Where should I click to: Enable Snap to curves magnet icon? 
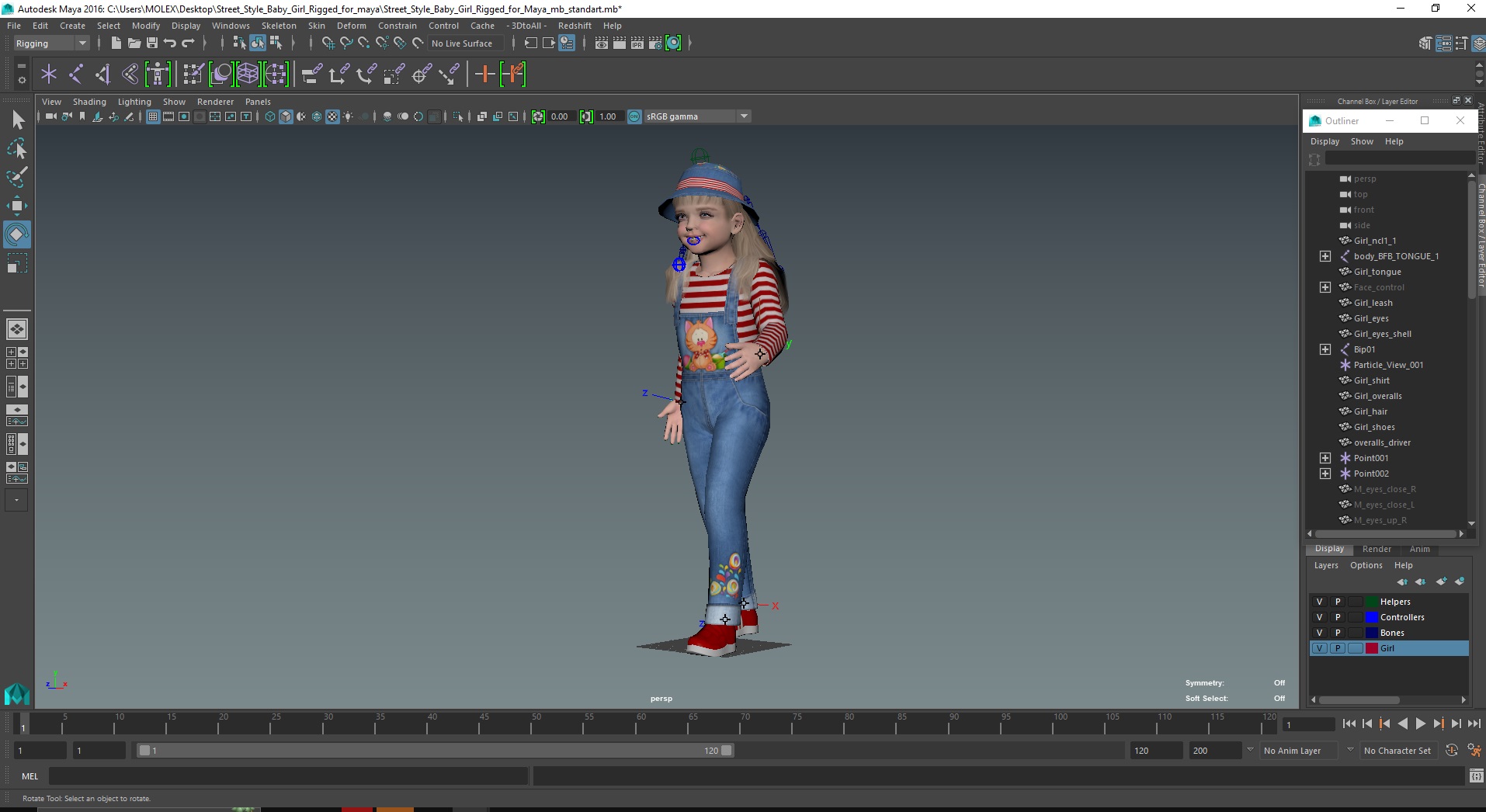[x=346, y=43]
